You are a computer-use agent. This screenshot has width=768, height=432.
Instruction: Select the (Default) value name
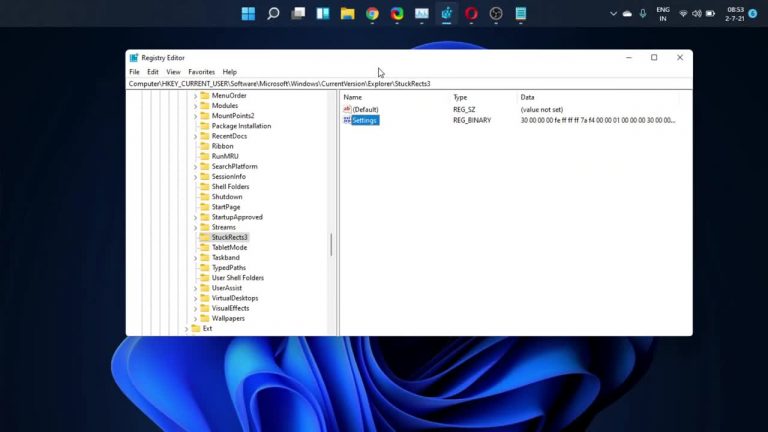point(365,109)
